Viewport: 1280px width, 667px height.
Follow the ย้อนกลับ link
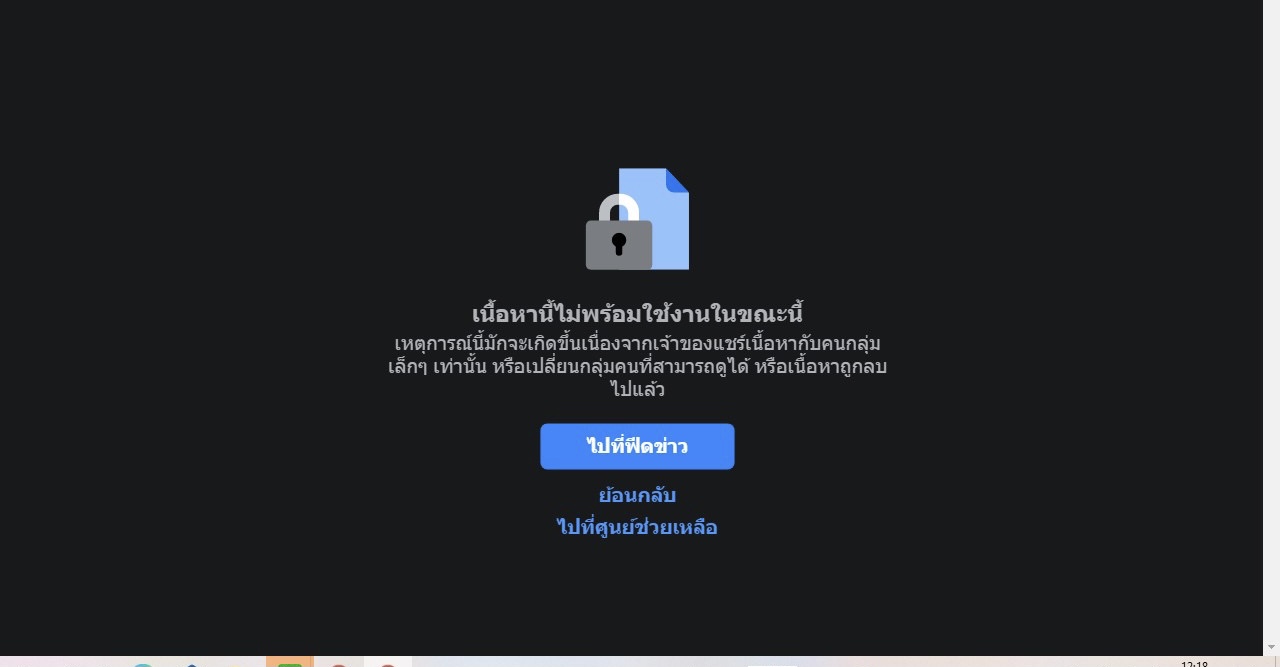[637, 495]
